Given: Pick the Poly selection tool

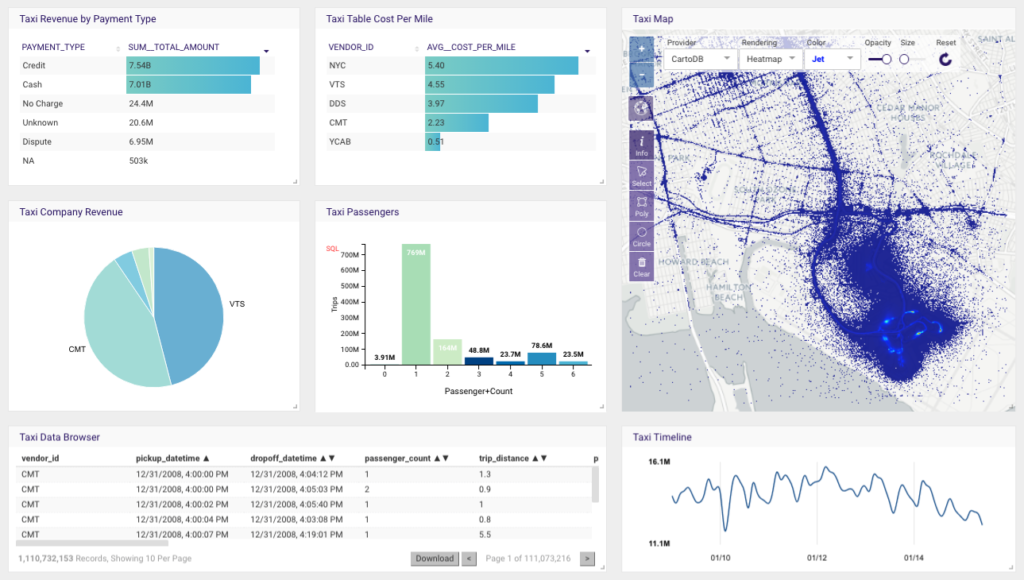Looking at the screenshot, I should 641,206.
